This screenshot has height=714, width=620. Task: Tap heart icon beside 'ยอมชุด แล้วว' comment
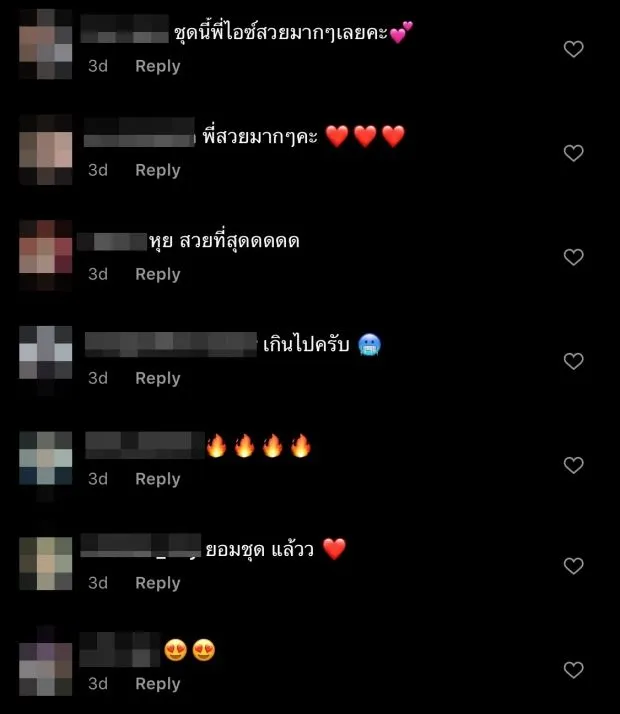click(x=574, y=566)
